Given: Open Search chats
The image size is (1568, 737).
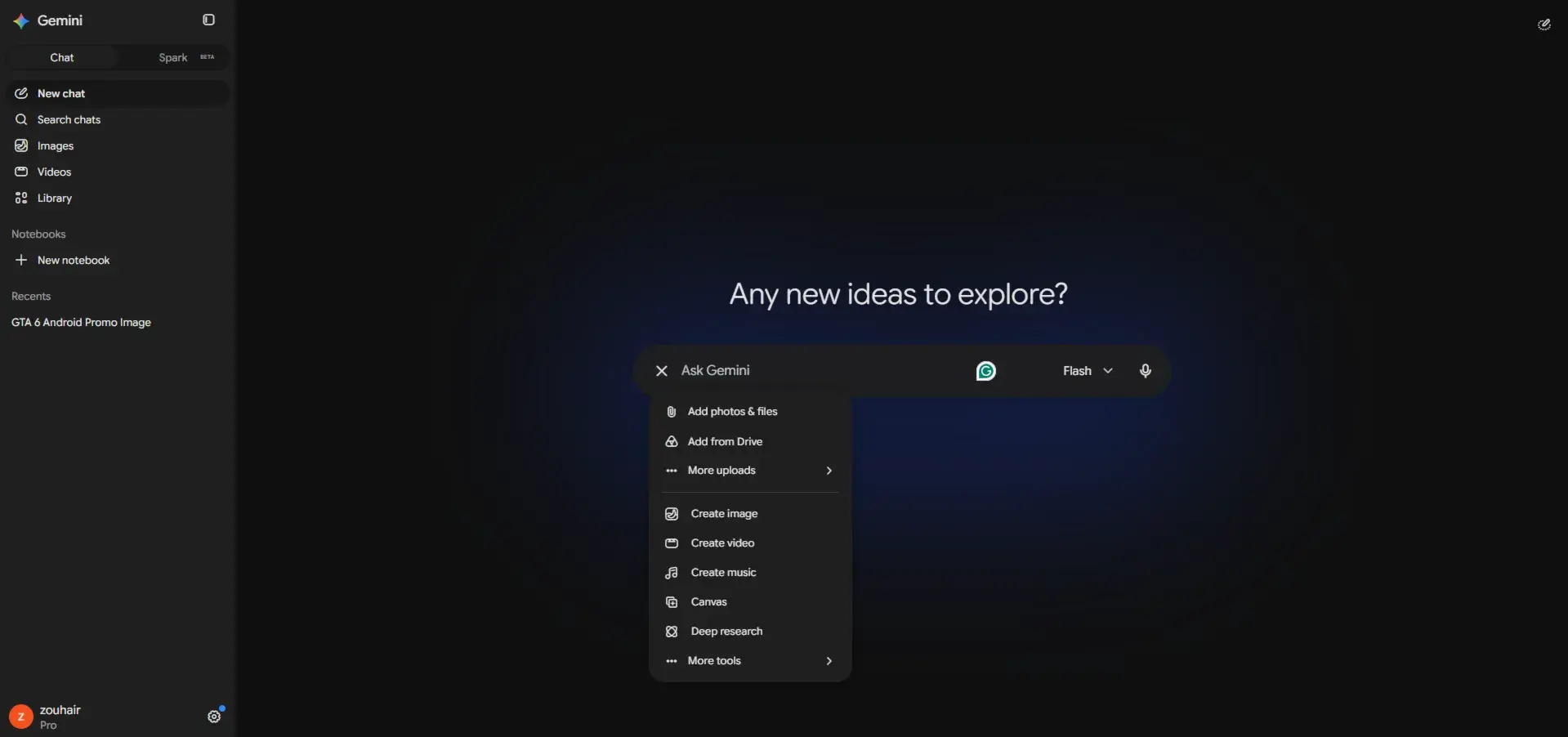Looking at the screenshot, I should tap(118, 119).
